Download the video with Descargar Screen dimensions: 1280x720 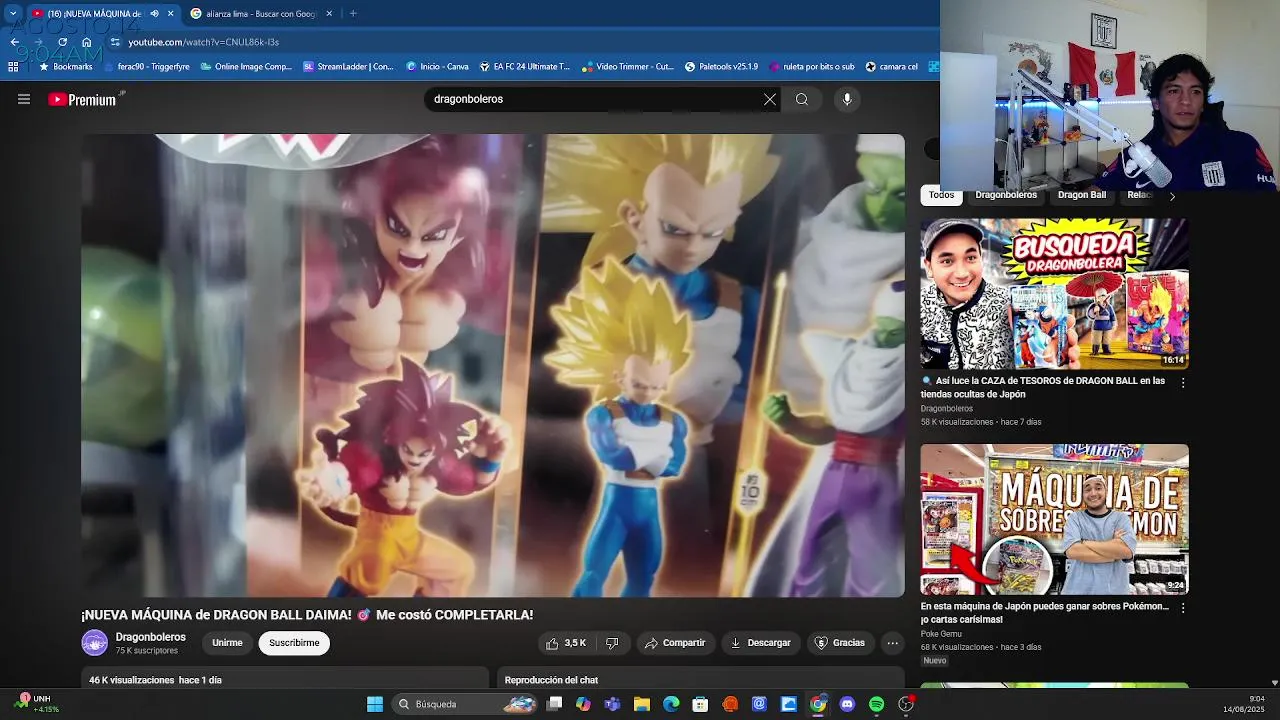761,643
